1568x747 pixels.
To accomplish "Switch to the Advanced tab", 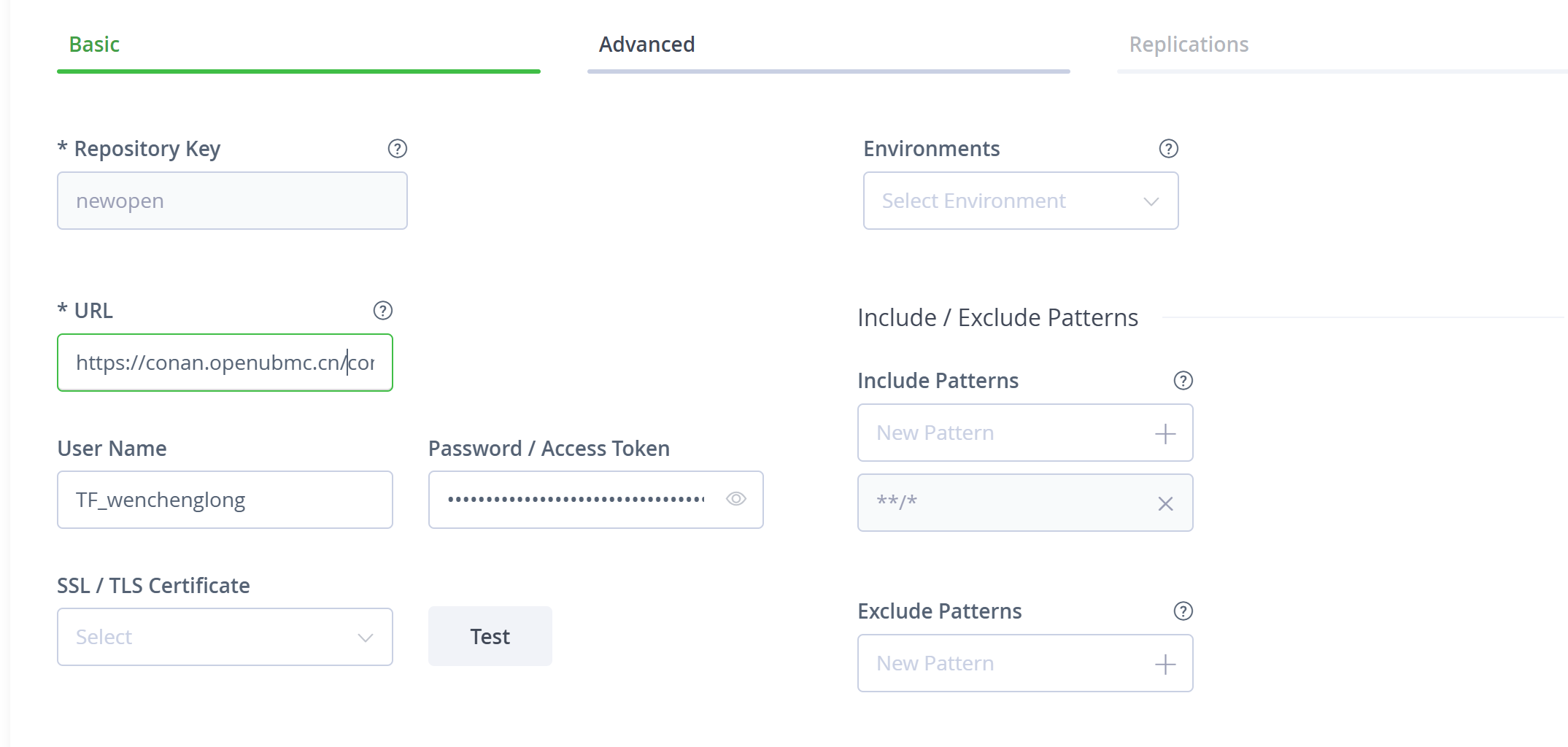I will pos(646,45).
